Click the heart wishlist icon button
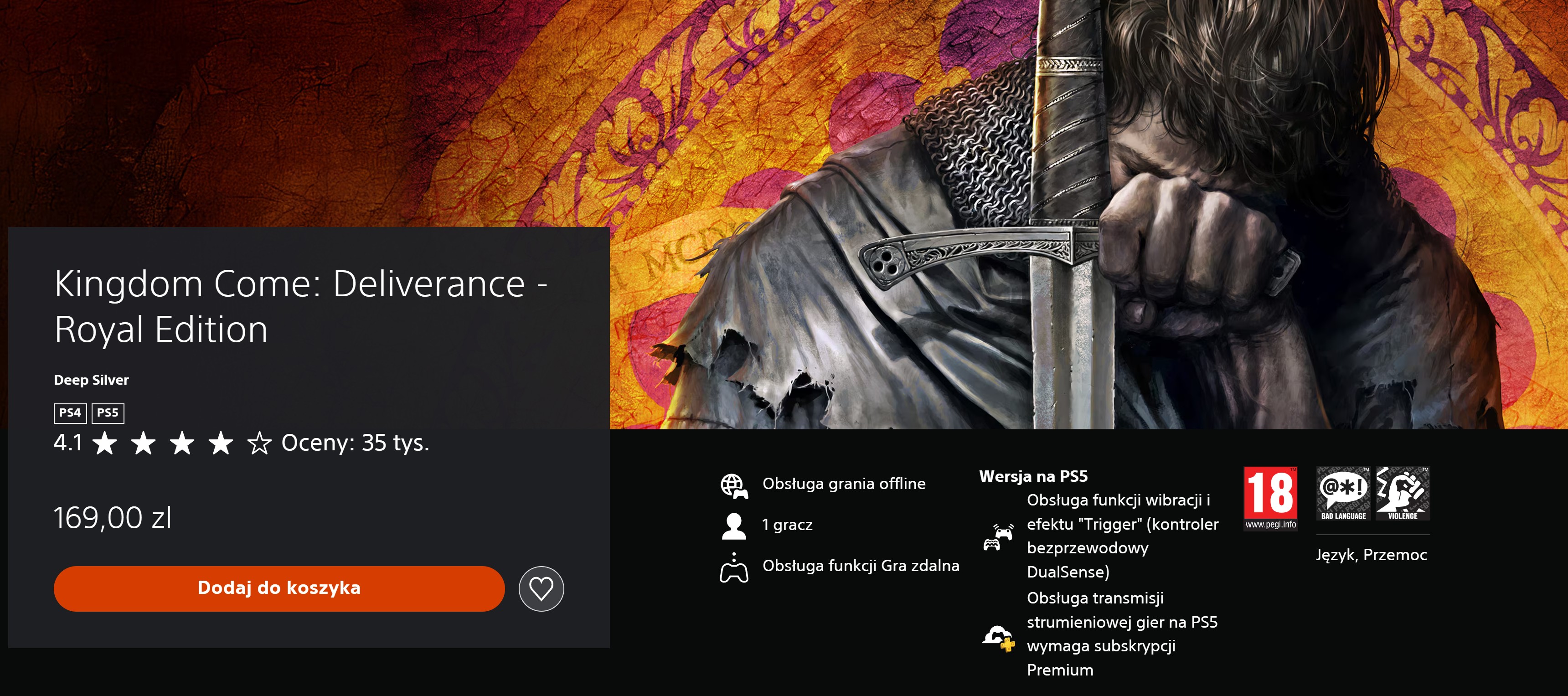Screen dimensions: 1568x696 pos(541,589)
